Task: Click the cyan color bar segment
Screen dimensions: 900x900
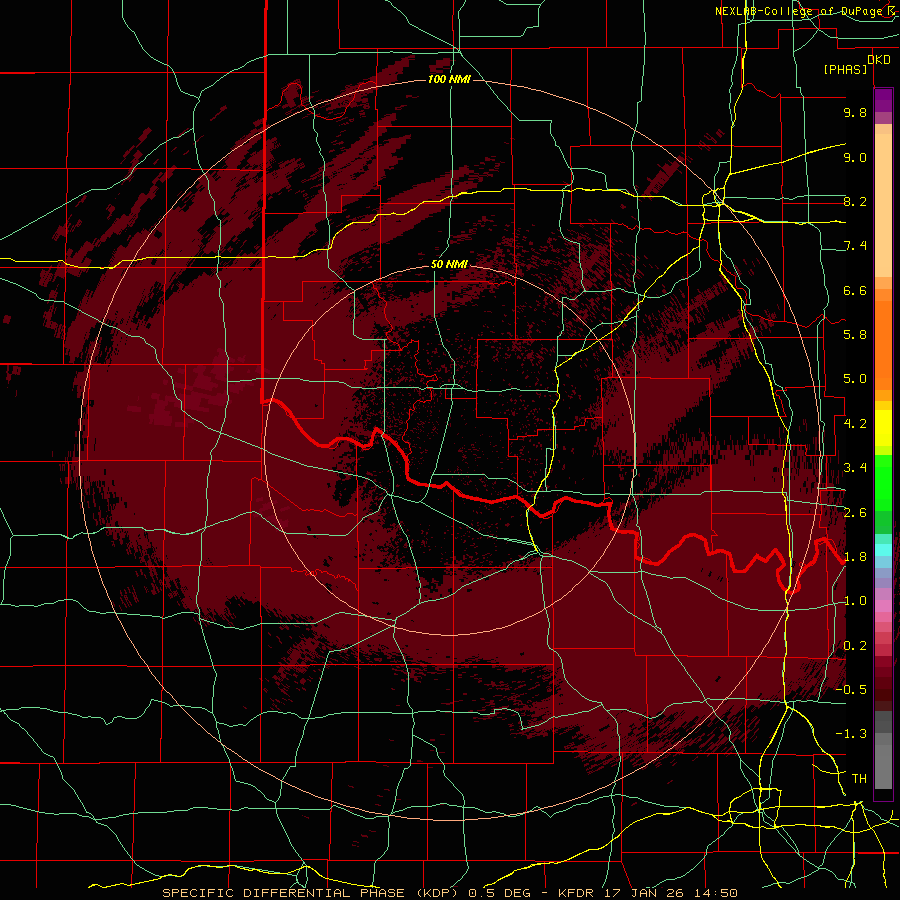Action: pos(883,550)
